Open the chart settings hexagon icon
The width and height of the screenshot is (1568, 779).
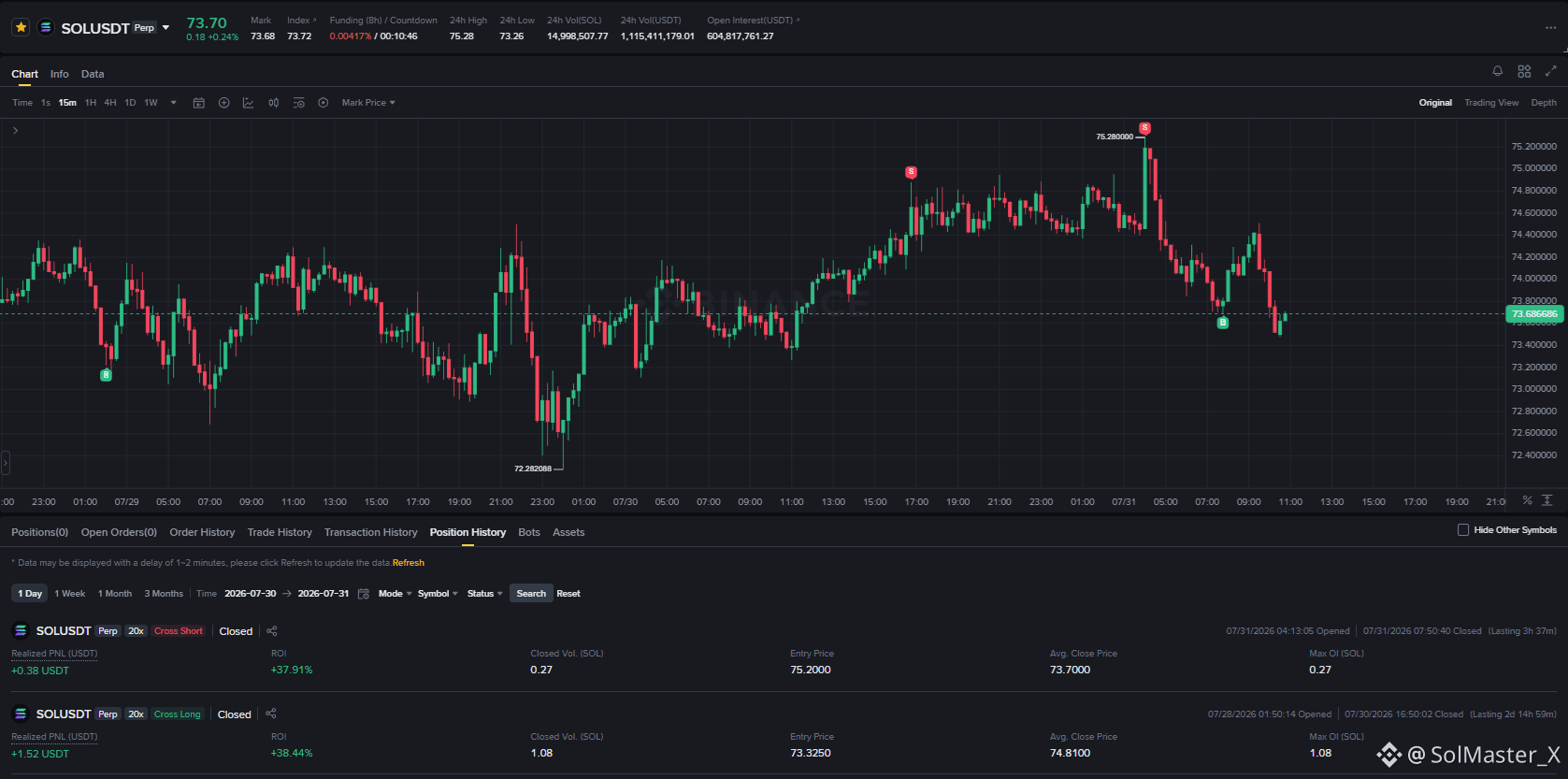(x=323, y=103)
